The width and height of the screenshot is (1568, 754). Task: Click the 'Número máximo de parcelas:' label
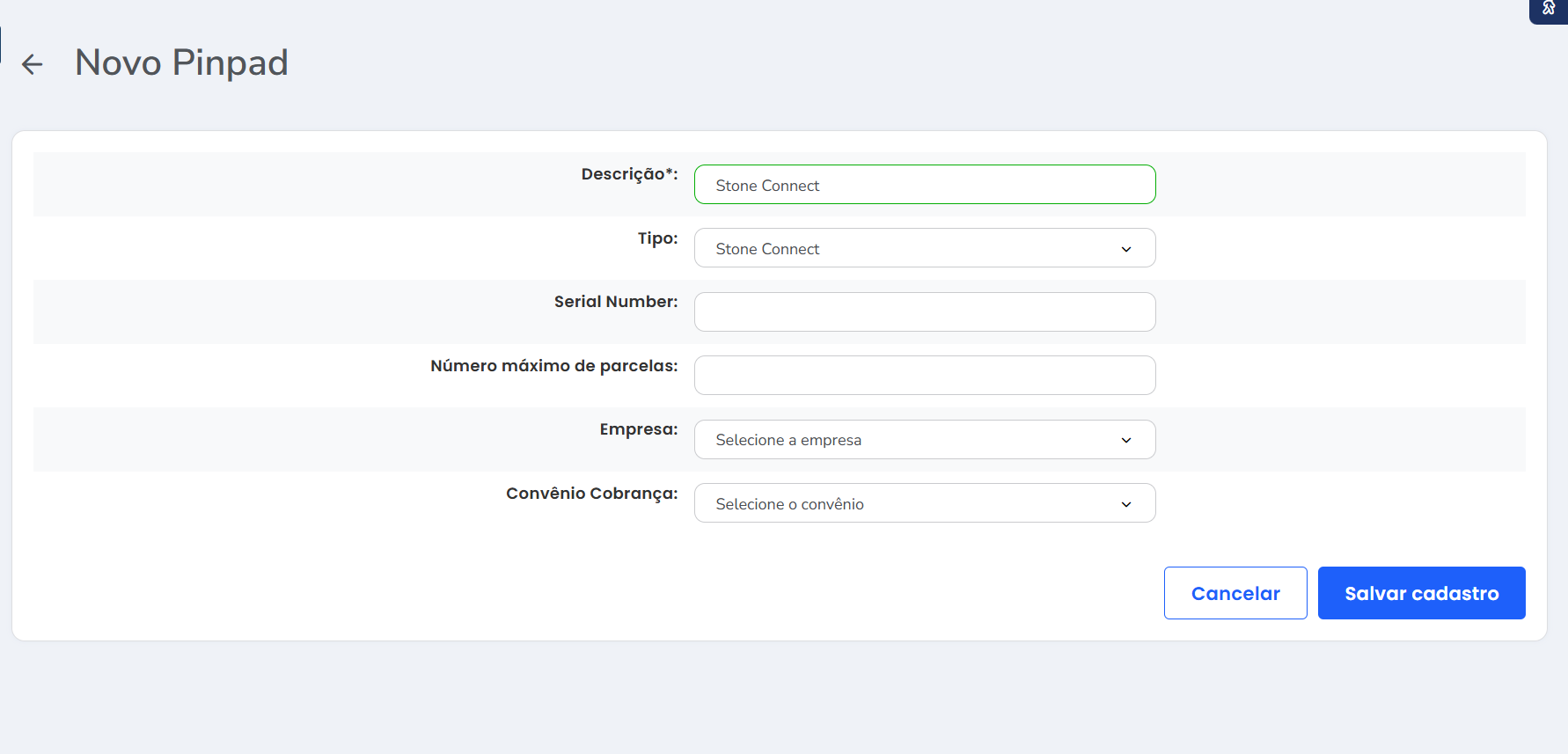coord(553,366)
